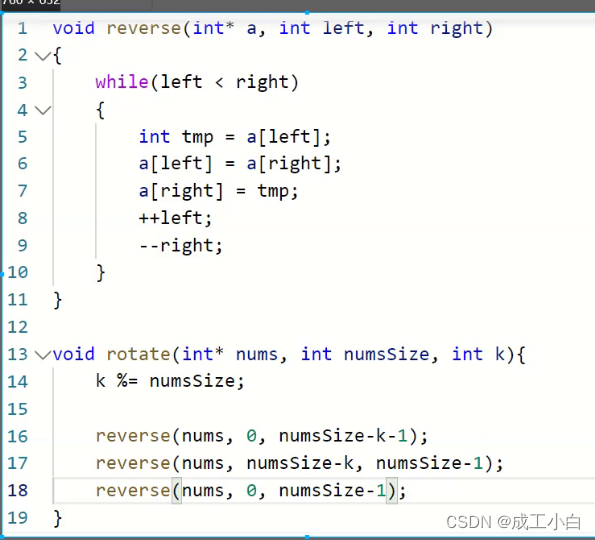Viewport: 595px width, 540px height.
Task: Click the '--right;' statement
Action: [x=181, y=246]
